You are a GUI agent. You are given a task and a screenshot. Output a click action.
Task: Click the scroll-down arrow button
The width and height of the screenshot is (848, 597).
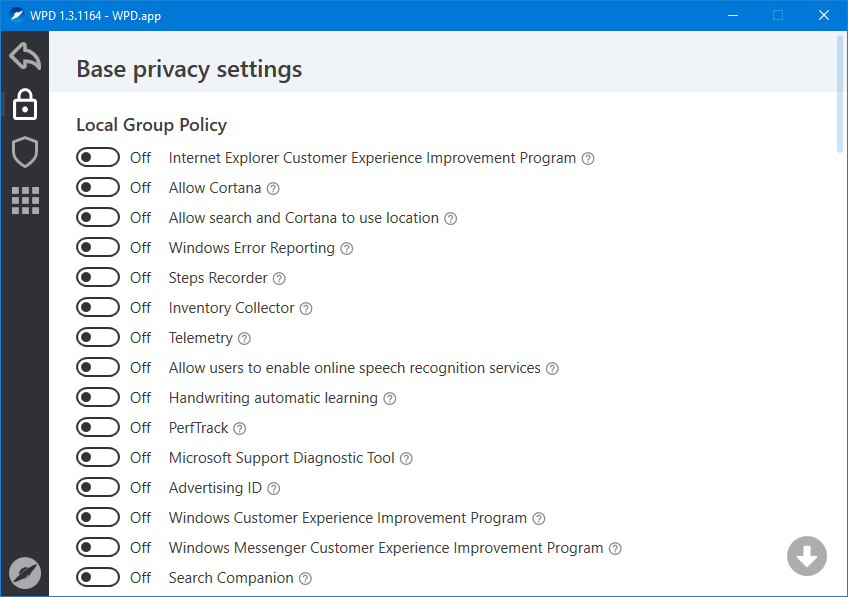coord(806,556)
